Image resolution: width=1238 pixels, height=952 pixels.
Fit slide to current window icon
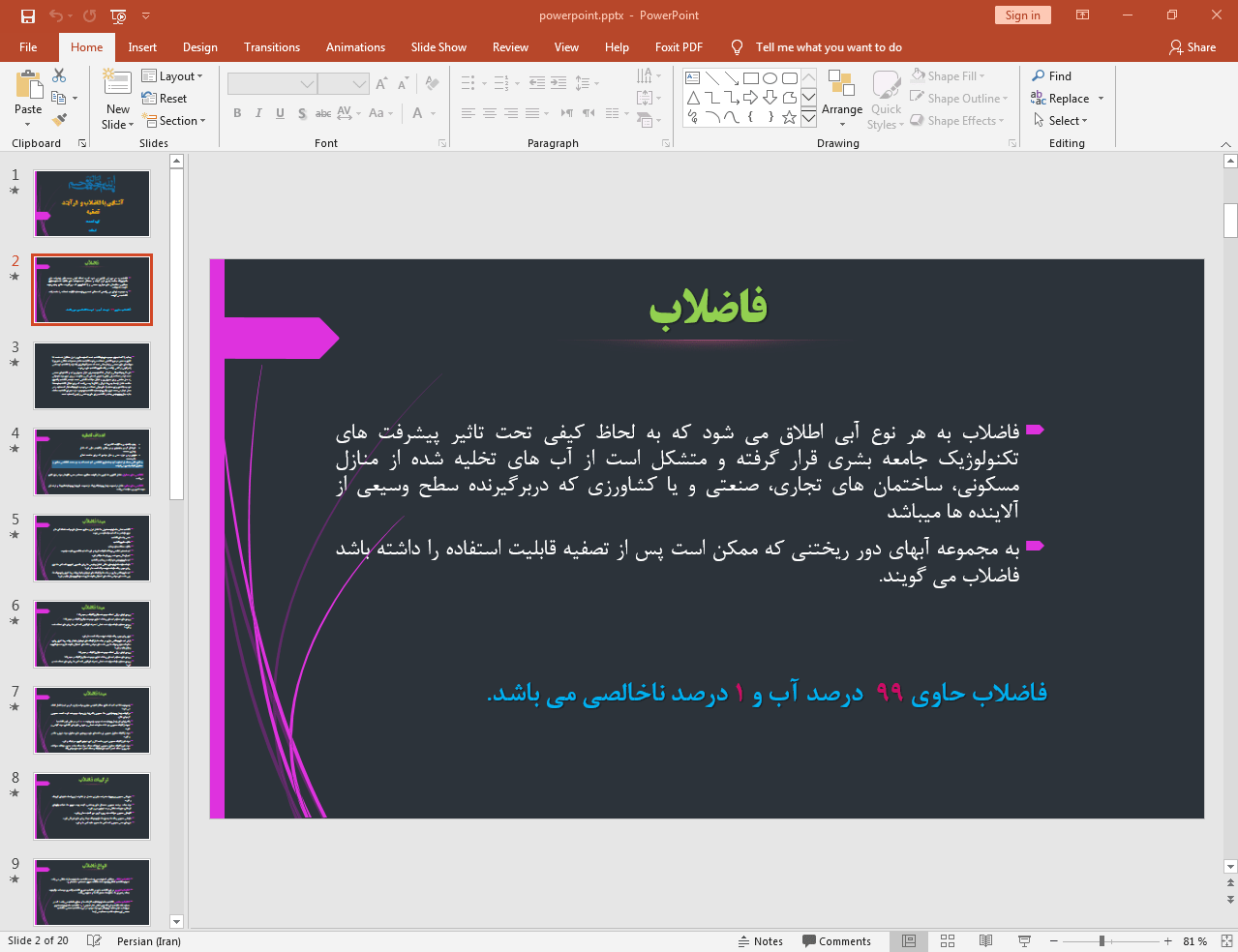click(x=1226, y=940)
